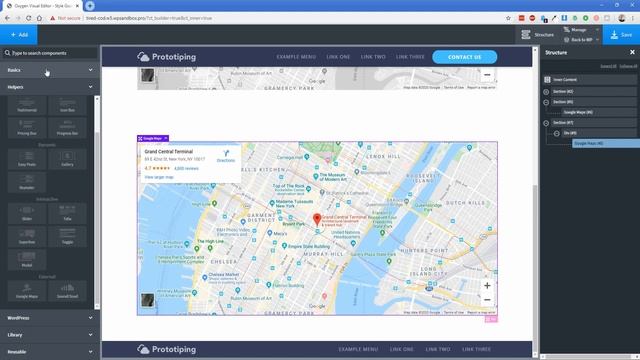Expand the WordPress category
The width and height of the screenshot is (640, 360).
tap(49, 318)
